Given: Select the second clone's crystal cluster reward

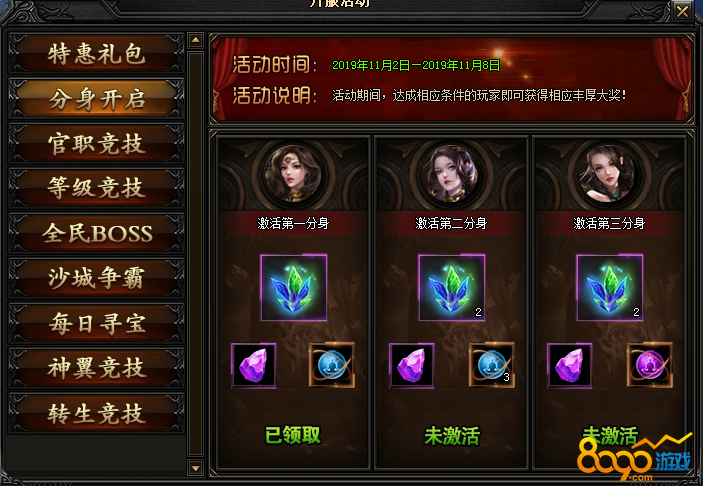Looking at the screenshot, I should [451, 287].
